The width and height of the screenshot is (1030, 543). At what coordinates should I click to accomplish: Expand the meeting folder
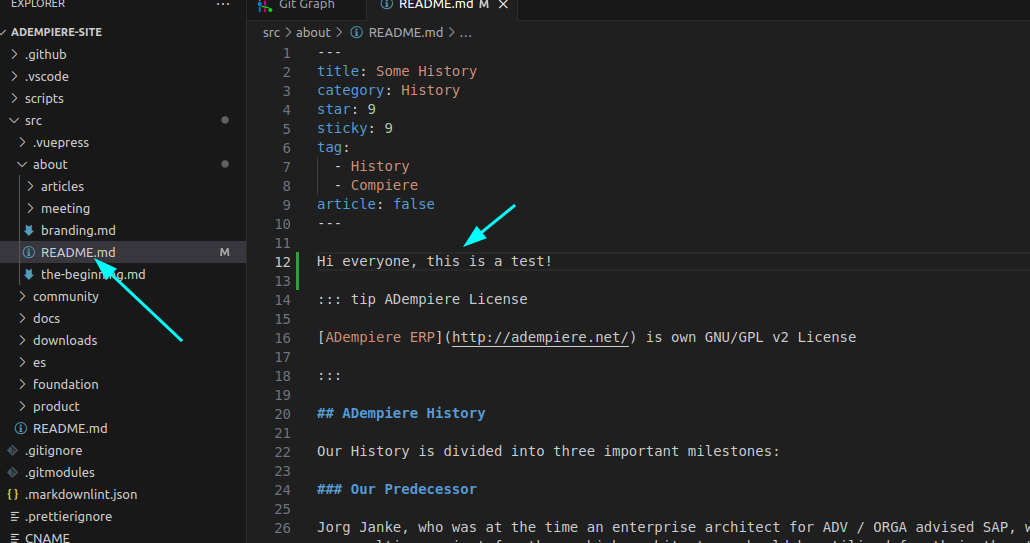click(30, 208)
